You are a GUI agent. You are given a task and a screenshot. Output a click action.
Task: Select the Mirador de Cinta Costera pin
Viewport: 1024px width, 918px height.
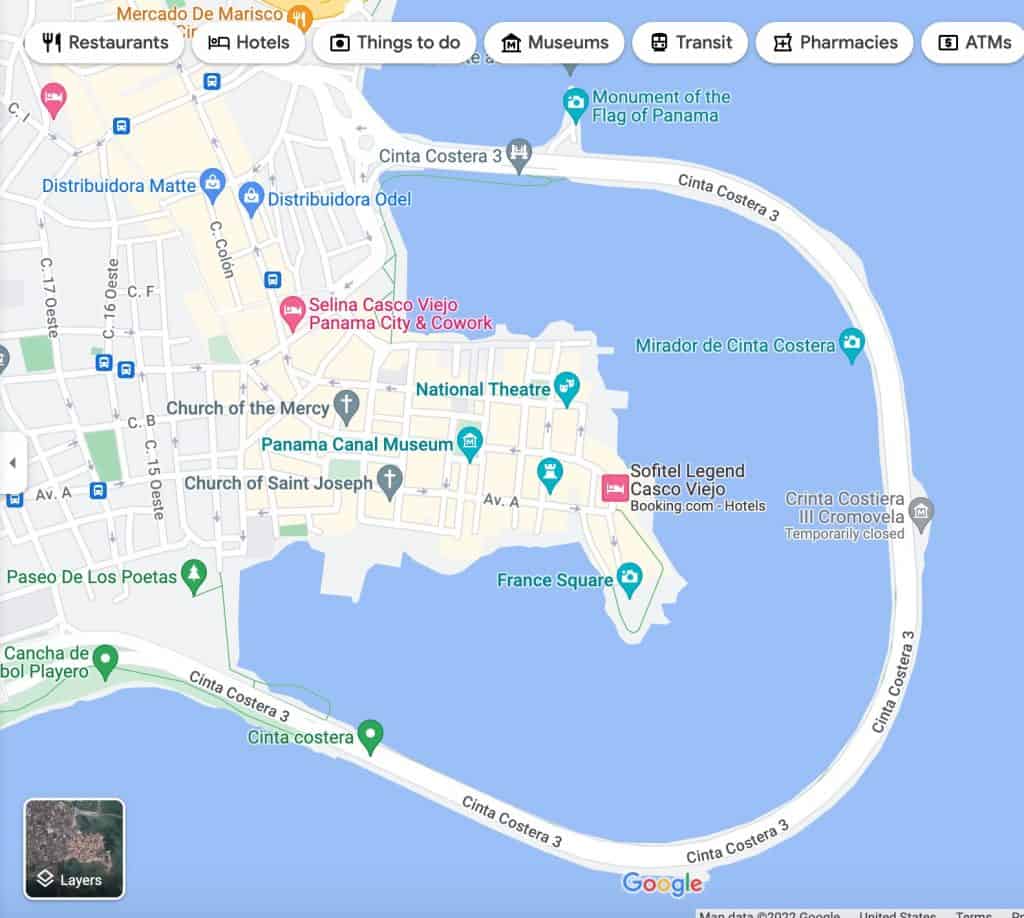851,343
